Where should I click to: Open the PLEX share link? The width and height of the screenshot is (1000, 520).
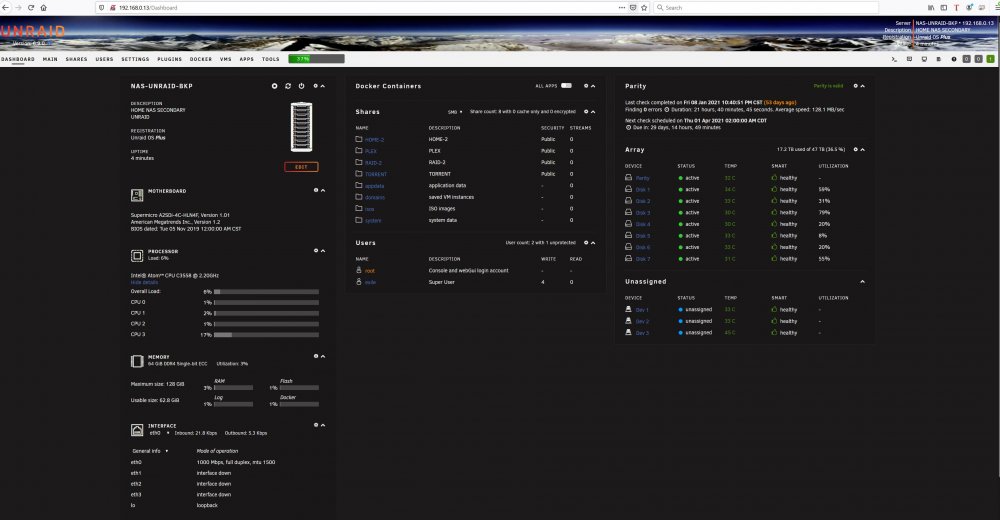tap(371, 151)
